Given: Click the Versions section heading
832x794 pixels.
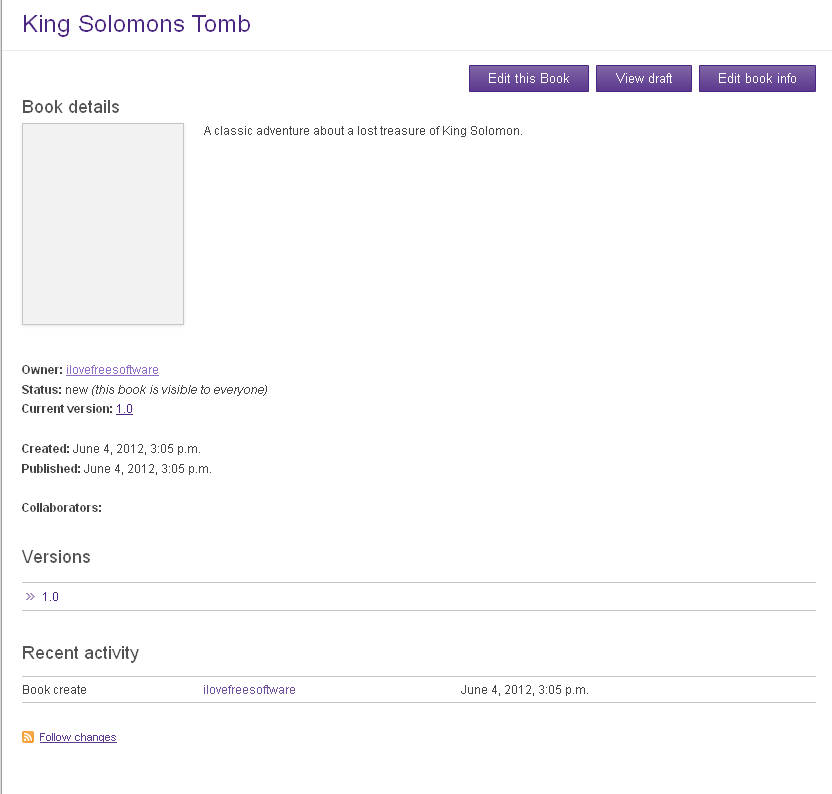Looking at the screenshot, I should click(56, 557).
